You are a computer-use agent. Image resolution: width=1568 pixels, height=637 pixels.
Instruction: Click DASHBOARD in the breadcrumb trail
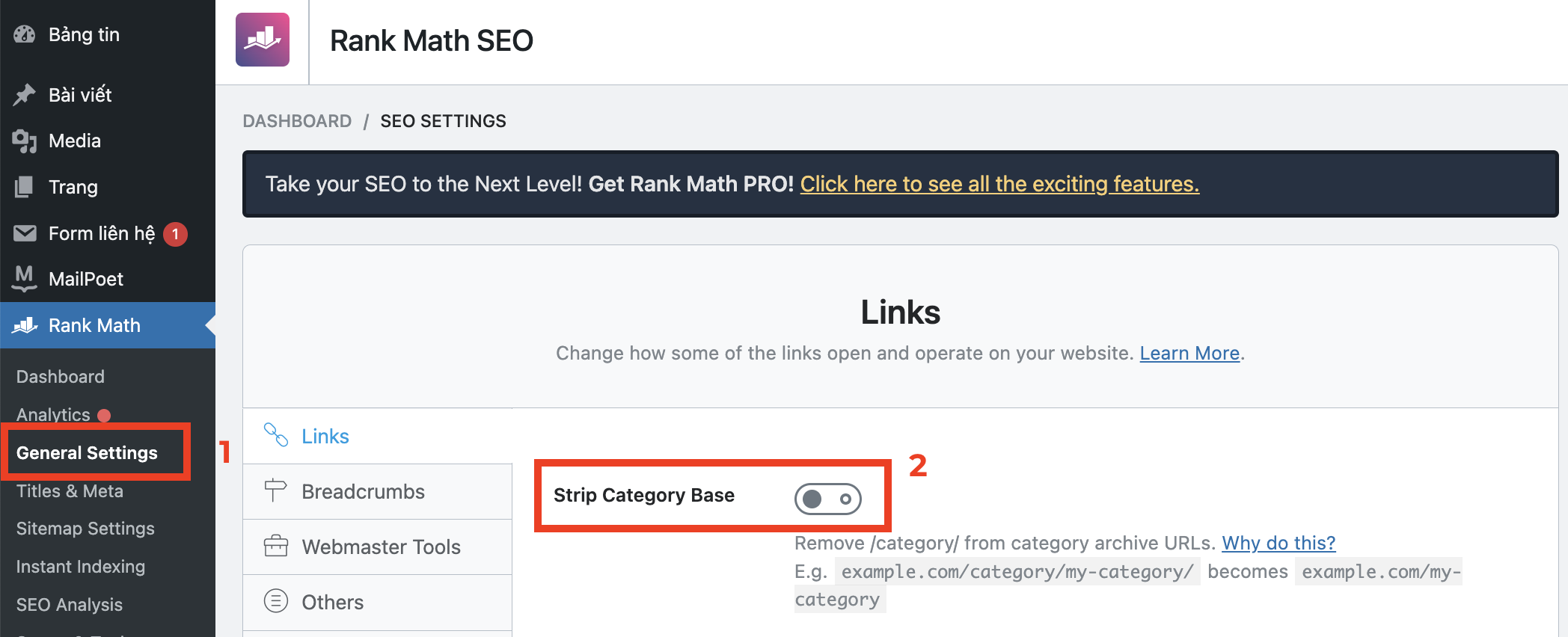(x=297, y=120)
